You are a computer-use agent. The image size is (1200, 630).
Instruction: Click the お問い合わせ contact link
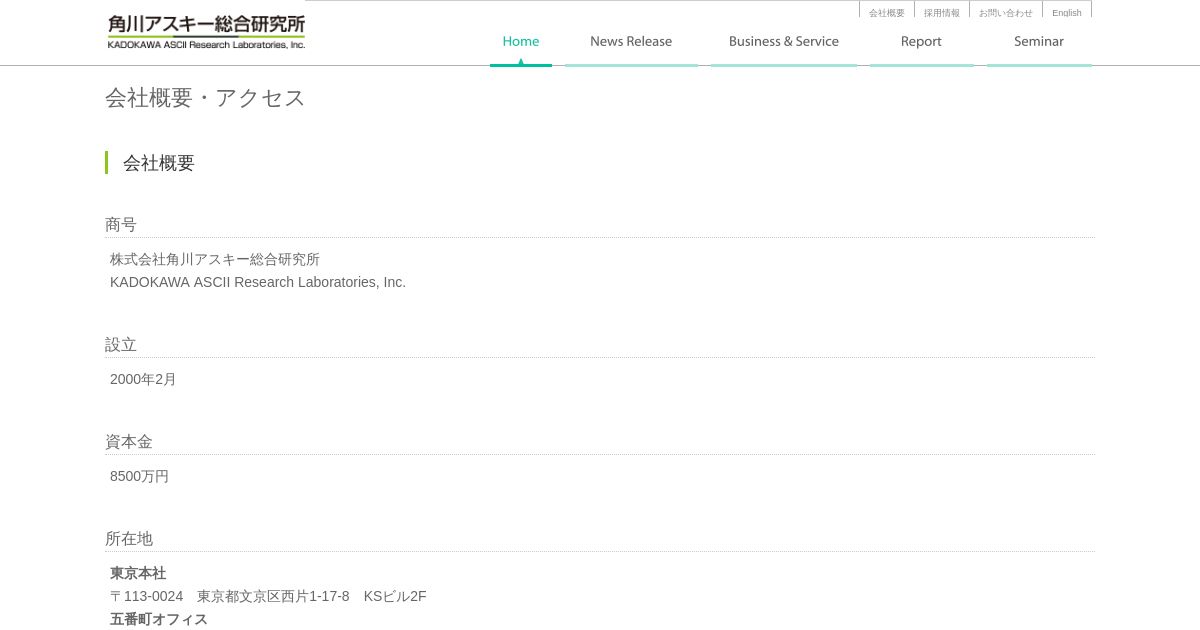(x=1006, y=12)
